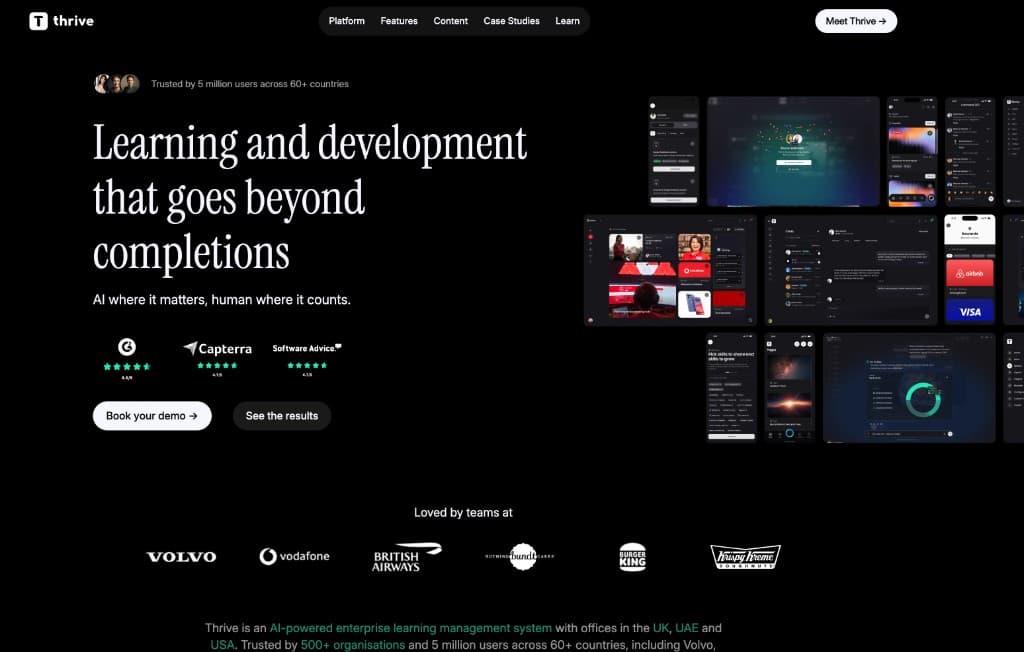The width and height of the screenshot is (1024, 652).
Task: Click the Meet Thrive button
Action: (x=856, y=21)
